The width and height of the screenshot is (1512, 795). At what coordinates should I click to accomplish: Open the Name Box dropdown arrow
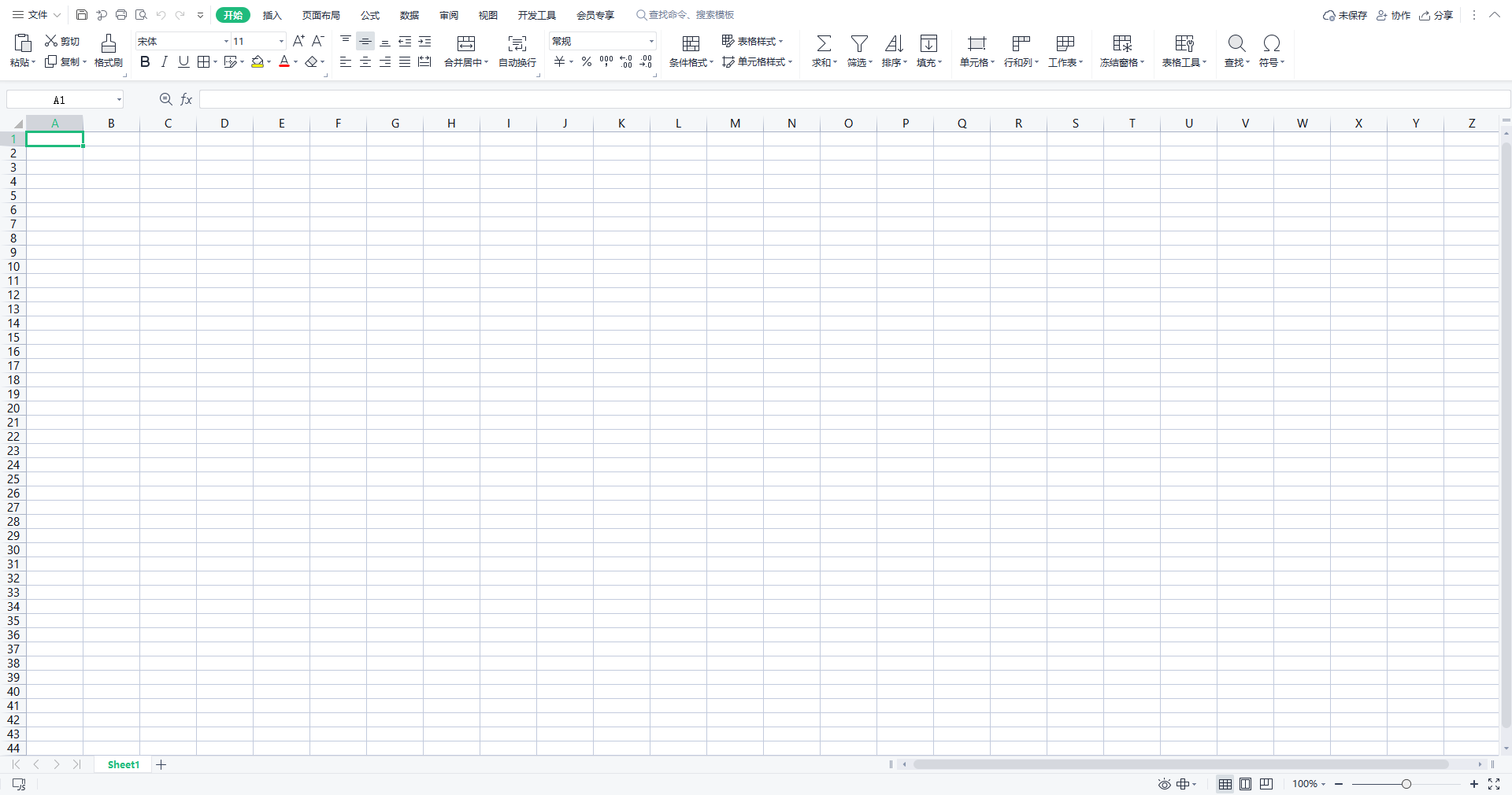pyautogui.click(x=119, y=100)
